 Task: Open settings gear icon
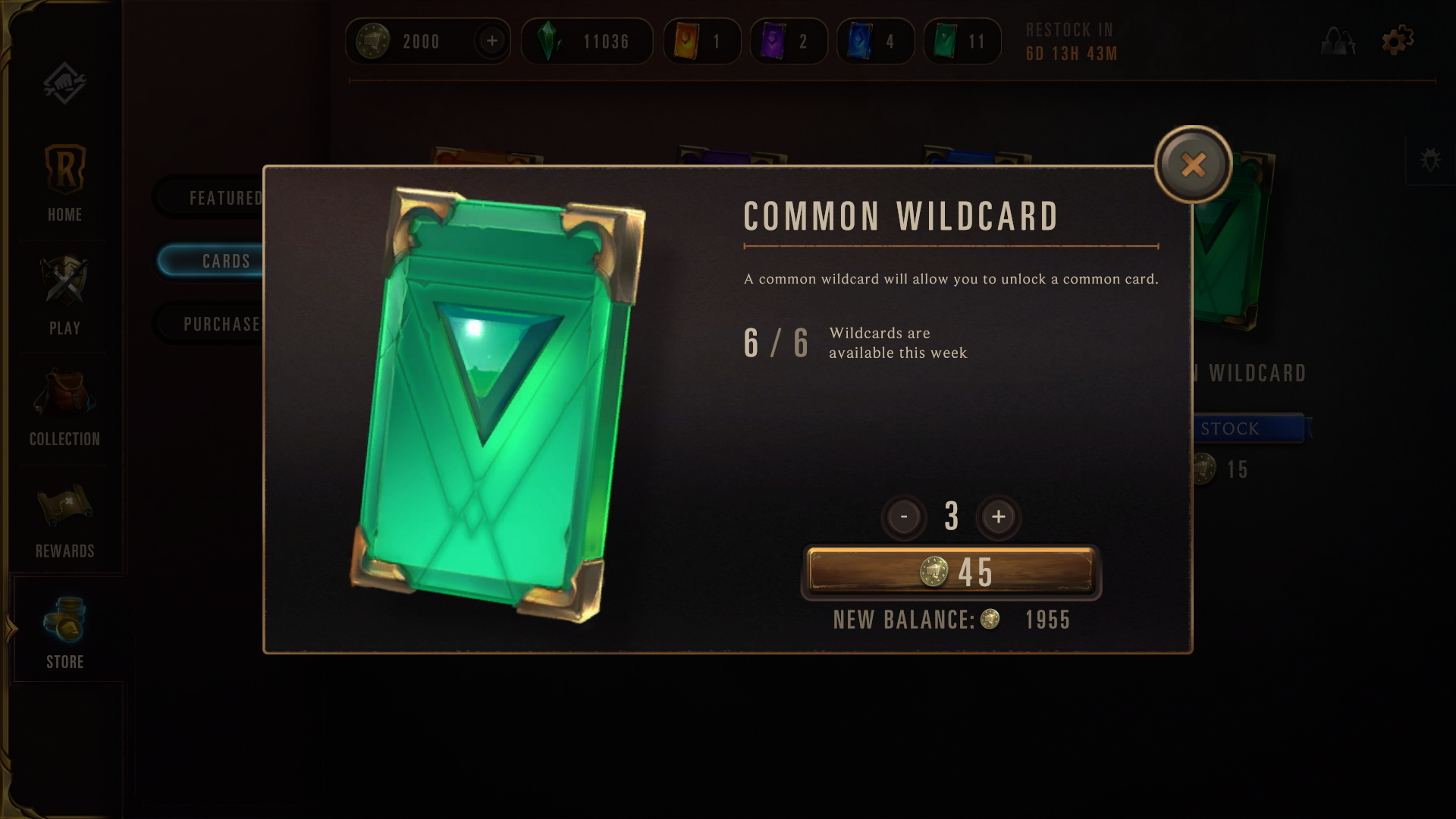[1398, 40]
